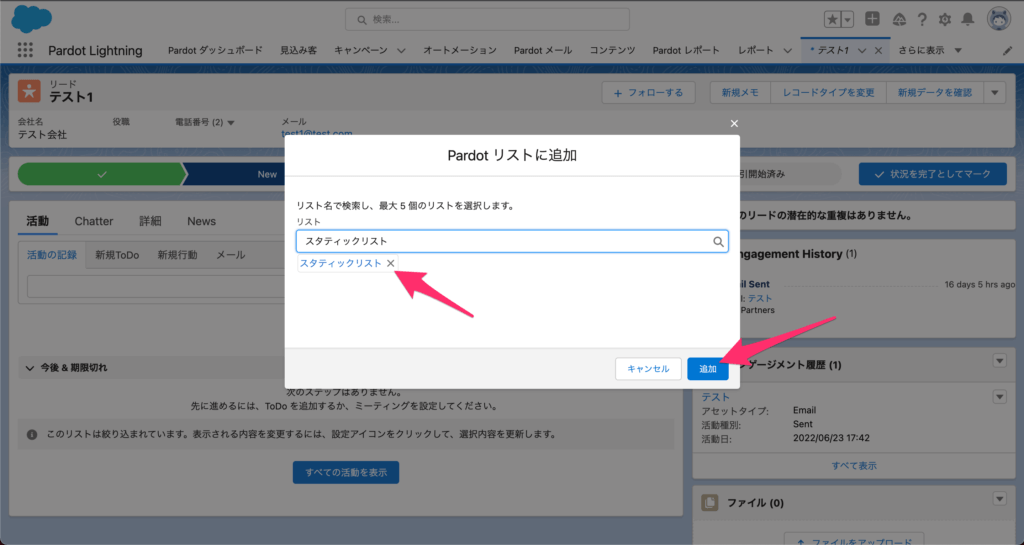Click the pencil edit navigation icon
This screenshot has width=1024, height=545.
(1008, 51)
